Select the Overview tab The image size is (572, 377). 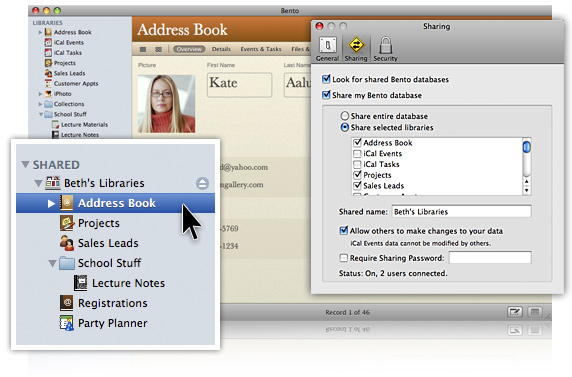(x=189, y=49)
